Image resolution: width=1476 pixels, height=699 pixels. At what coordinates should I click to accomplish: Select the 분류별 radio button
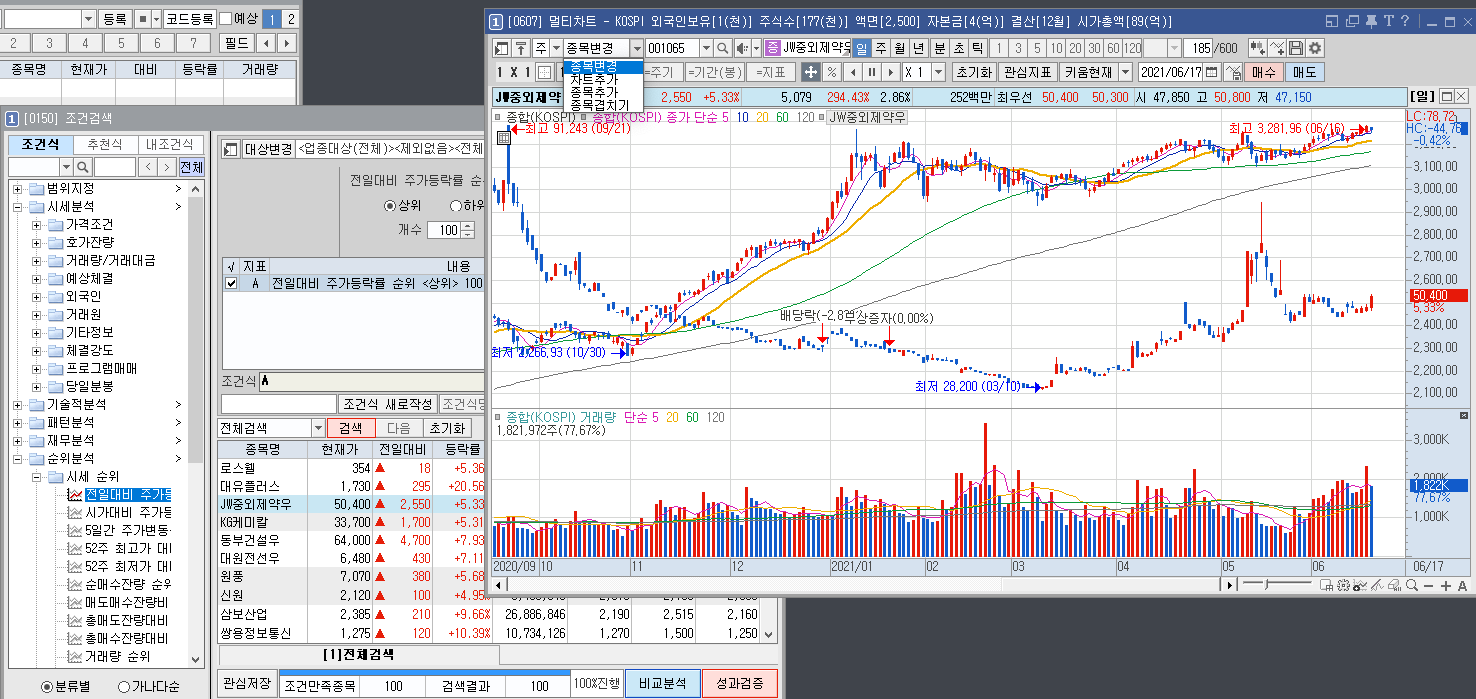point(47,686)
